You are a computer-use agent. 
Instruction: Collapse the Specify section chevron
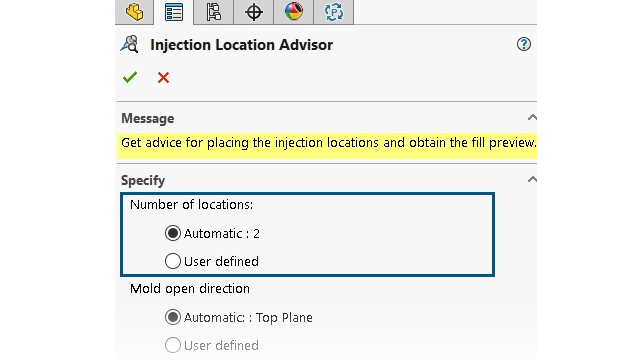tap(532, 179)
